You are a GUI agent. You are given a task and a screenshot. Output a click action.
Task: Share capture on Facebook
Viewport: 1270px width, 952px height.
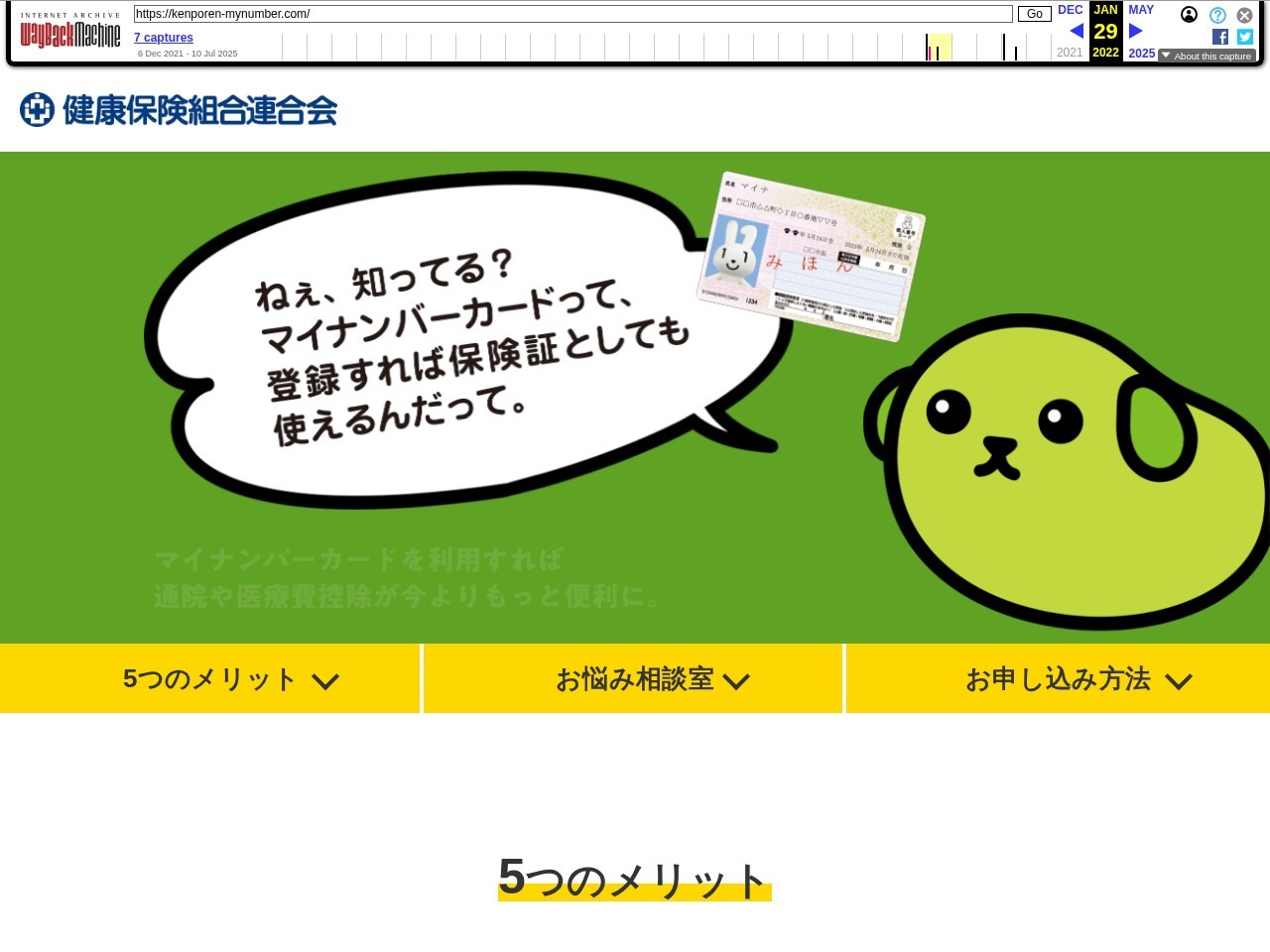click(x=1220, y=37)
